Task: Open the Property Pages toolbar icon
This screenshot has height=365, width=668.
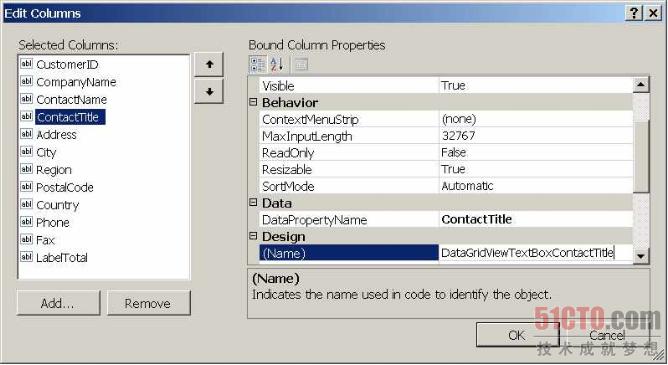Action: (x=301, y=65)
